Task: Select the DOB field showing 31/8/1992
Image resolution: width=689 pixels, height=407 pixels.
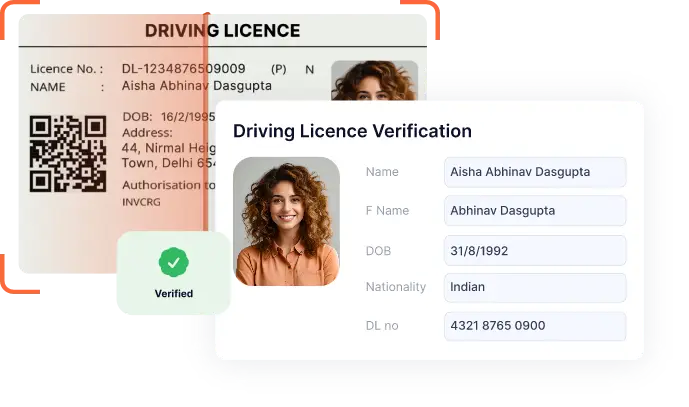Action: pyautogui.click(x=534, y=250)
